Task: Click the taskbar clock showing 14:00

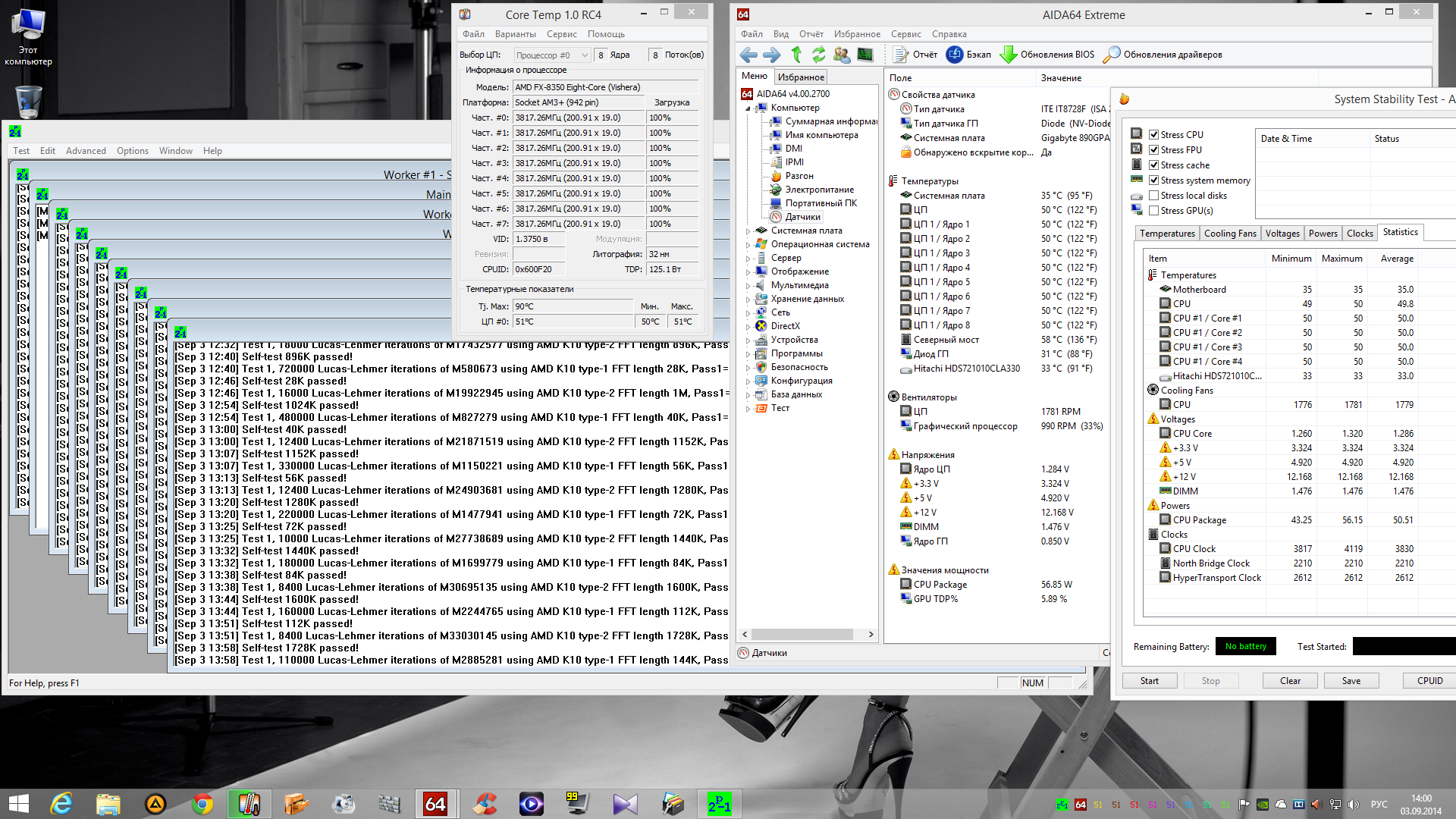Action: 1421,805
